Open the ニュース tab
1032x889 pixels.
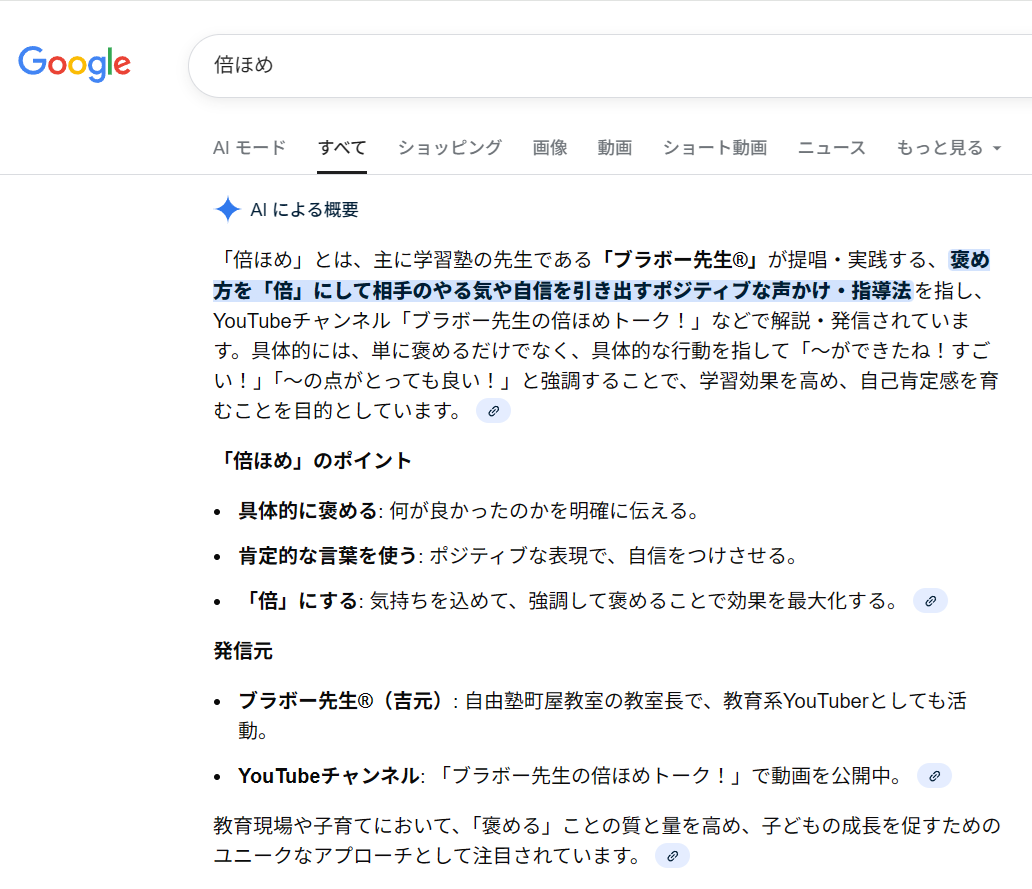(x=832, y=148)
